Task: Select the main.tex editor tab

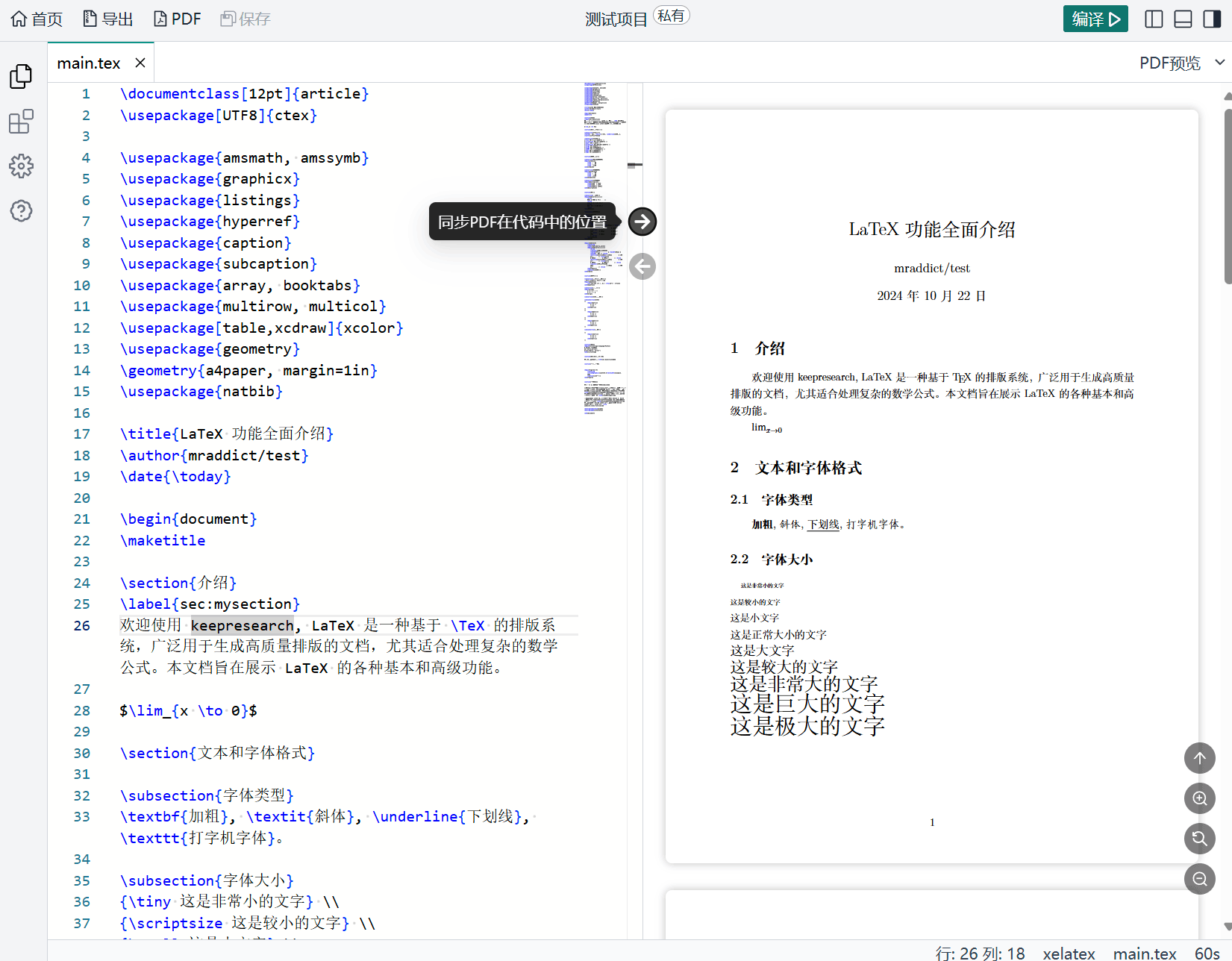Action: pyautogui.click(x=89, y=63)
